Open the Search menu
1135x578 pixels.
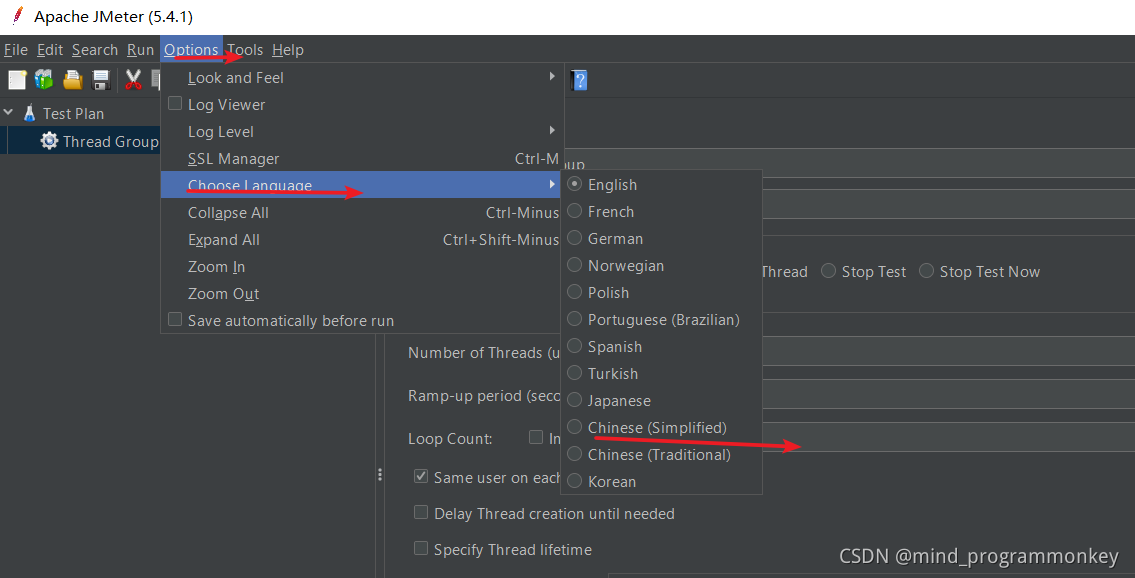(x=95, y=50)
